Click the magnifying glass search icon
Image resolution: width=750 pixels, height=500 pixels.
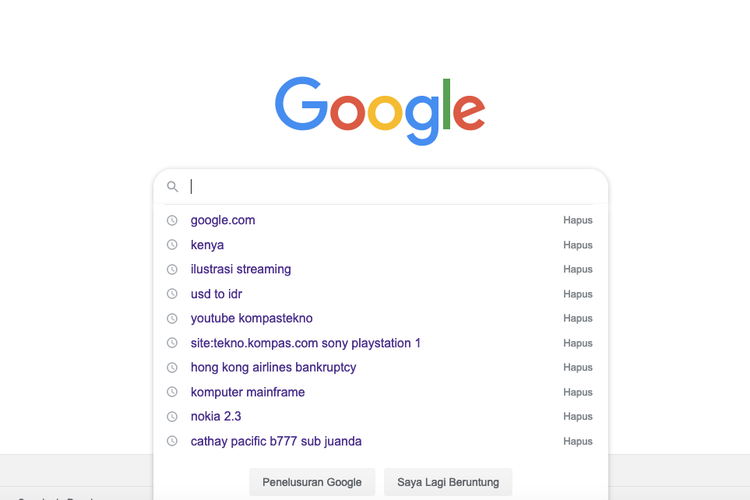click(x=172, y=187)
